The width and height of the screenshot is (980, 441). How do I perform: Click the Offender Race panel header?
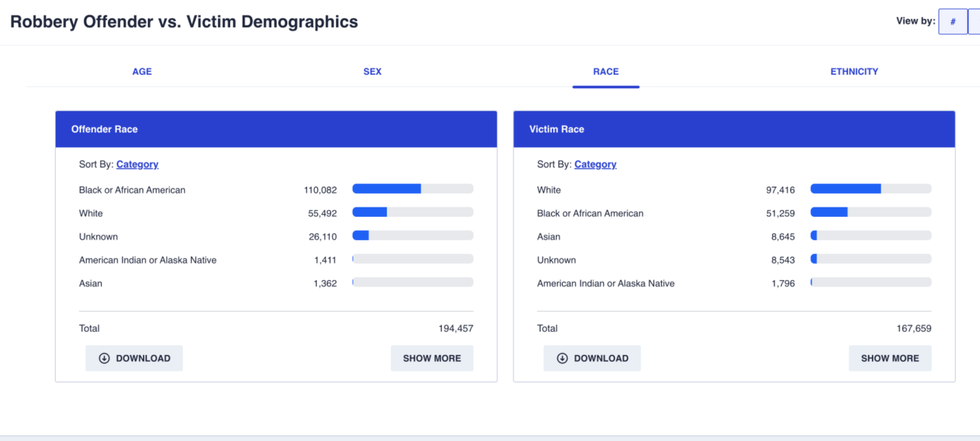(276, 129)
